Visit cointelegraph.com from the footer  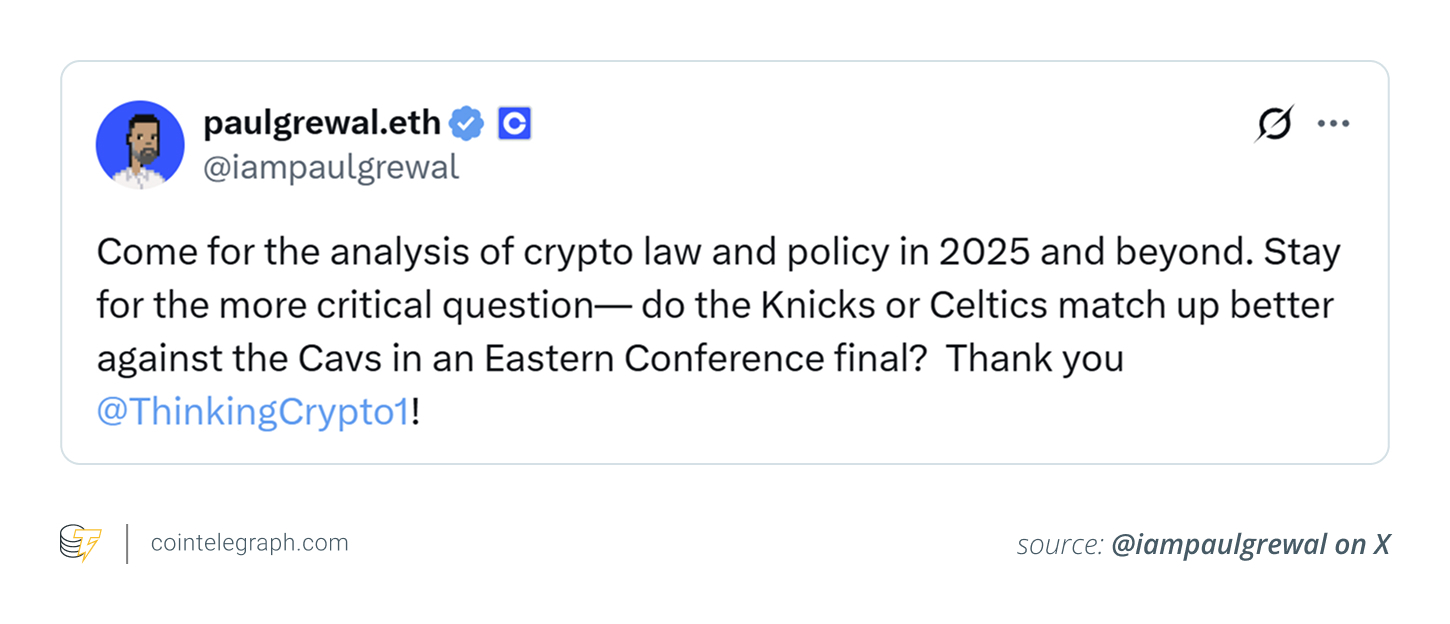(248, 542)
